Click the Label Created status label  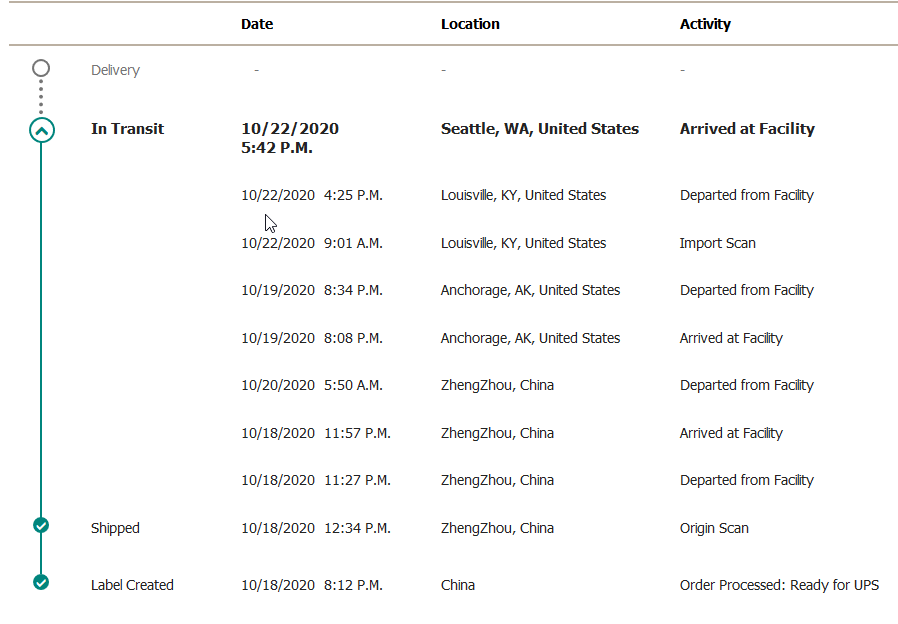pos(132,585)
